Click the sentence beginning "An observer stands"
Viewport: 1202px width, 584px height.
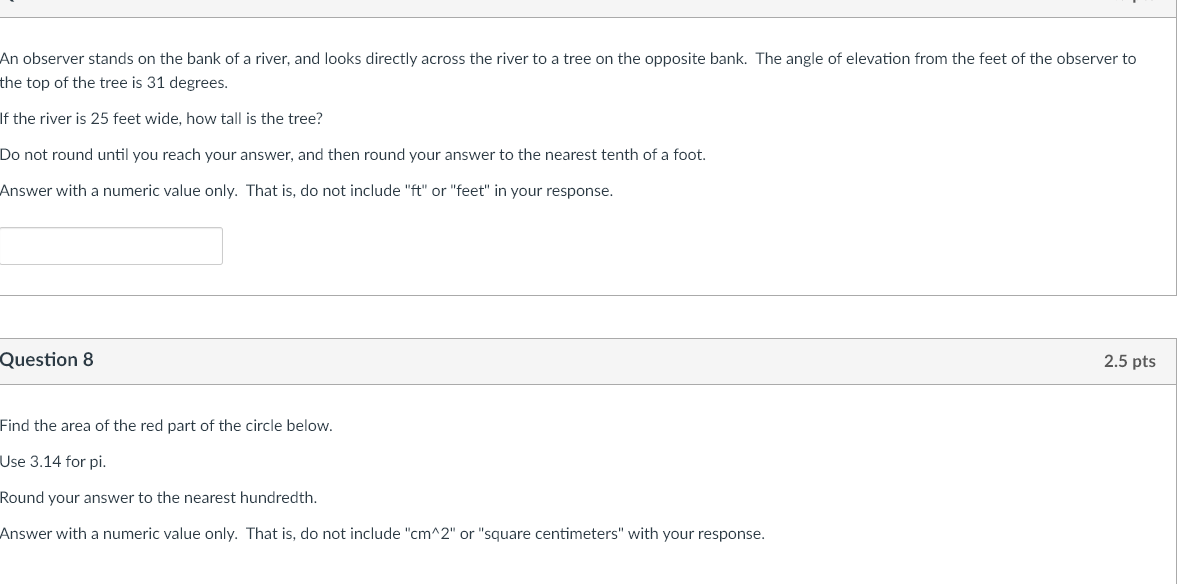pos(568,70)
